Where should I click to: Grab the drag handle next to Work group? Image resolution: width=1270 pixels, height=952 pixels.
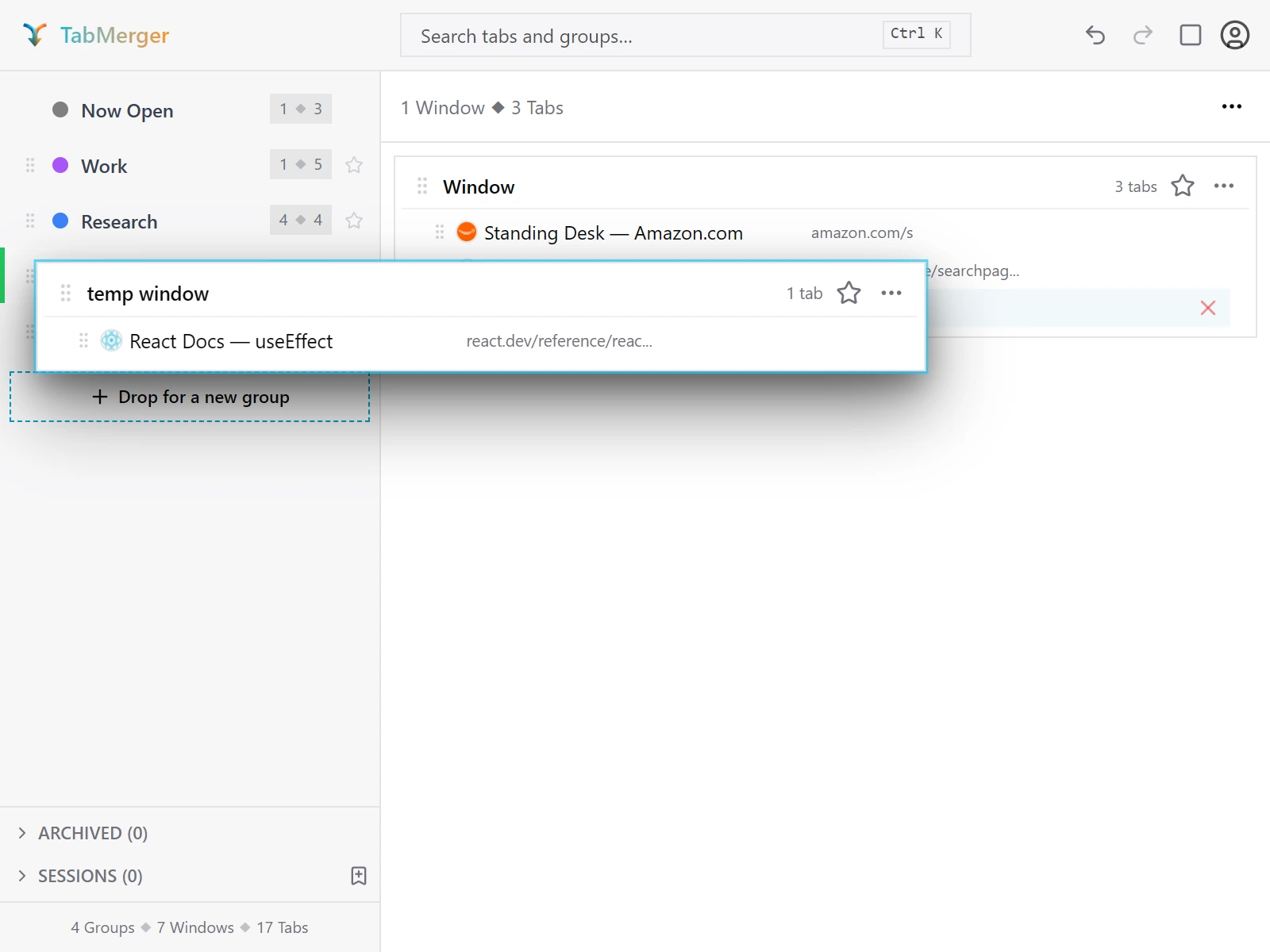click(x=30, y=165)
